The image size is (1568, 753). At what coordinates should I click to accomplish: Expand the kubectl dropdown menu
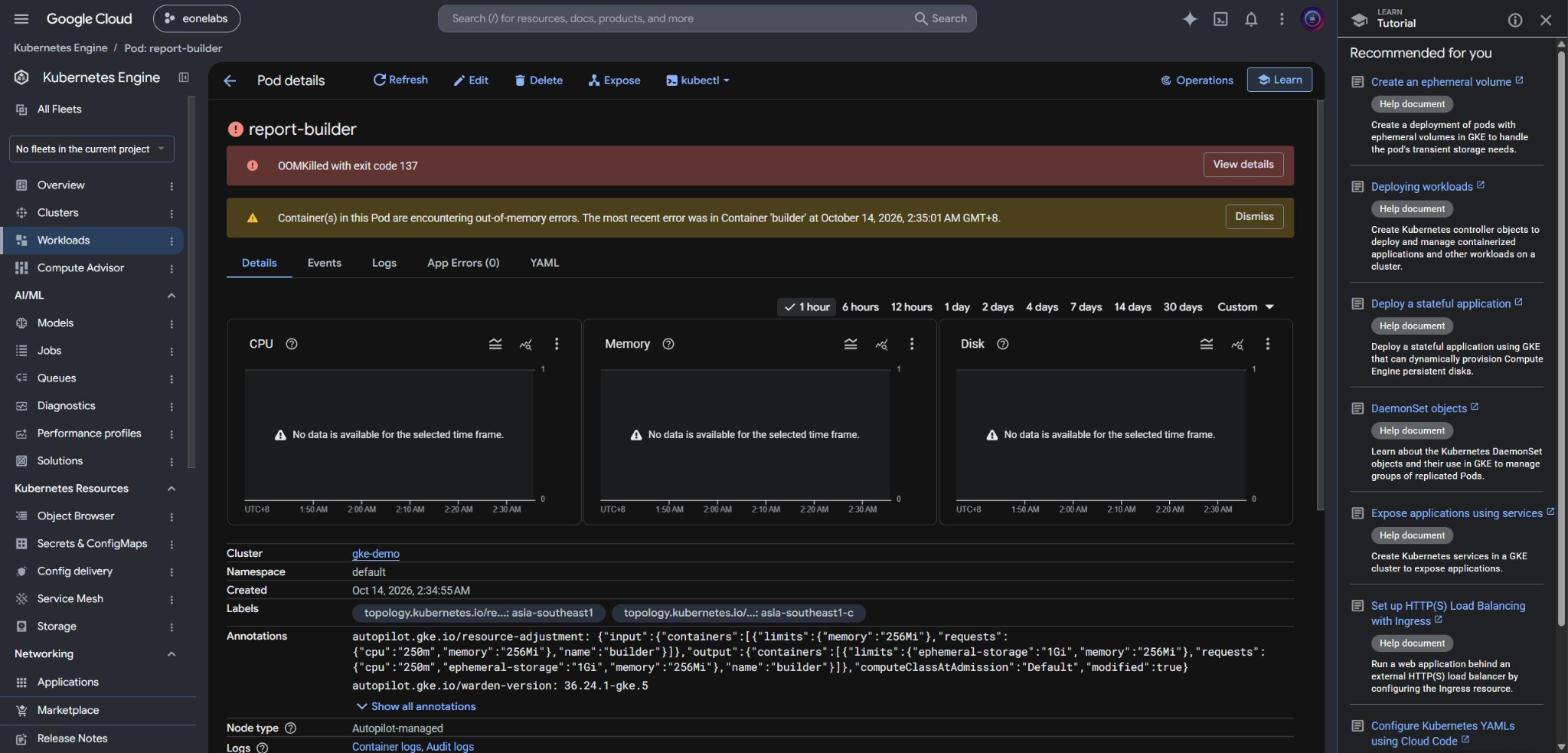point(698,80)
